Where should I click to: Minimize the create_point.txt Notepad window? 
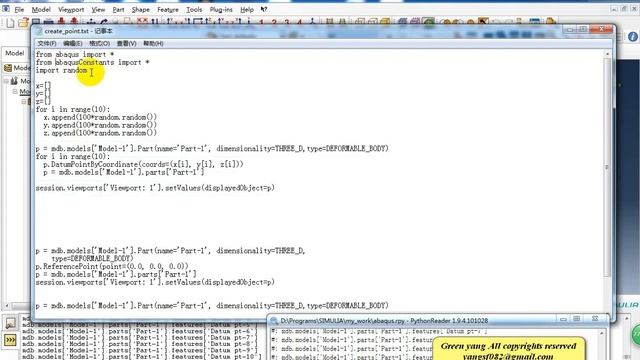570,29
